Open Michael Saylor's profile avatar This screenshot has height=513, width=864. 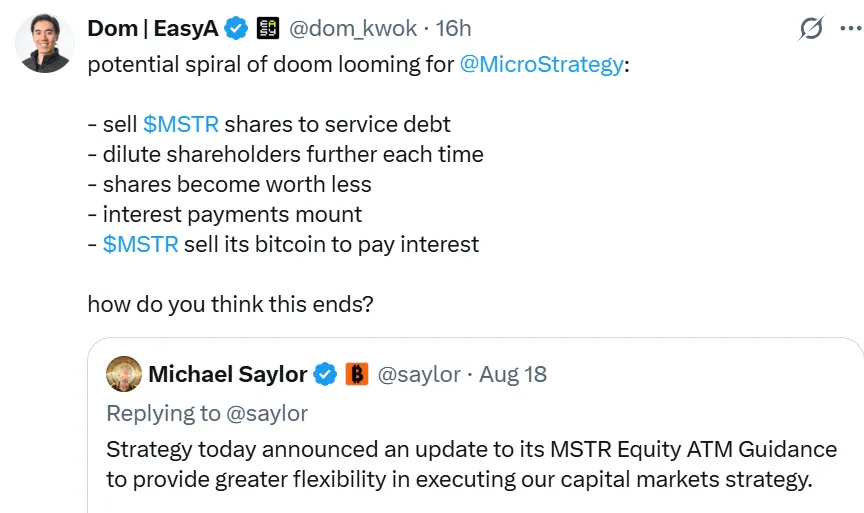(x=123, y=374)
